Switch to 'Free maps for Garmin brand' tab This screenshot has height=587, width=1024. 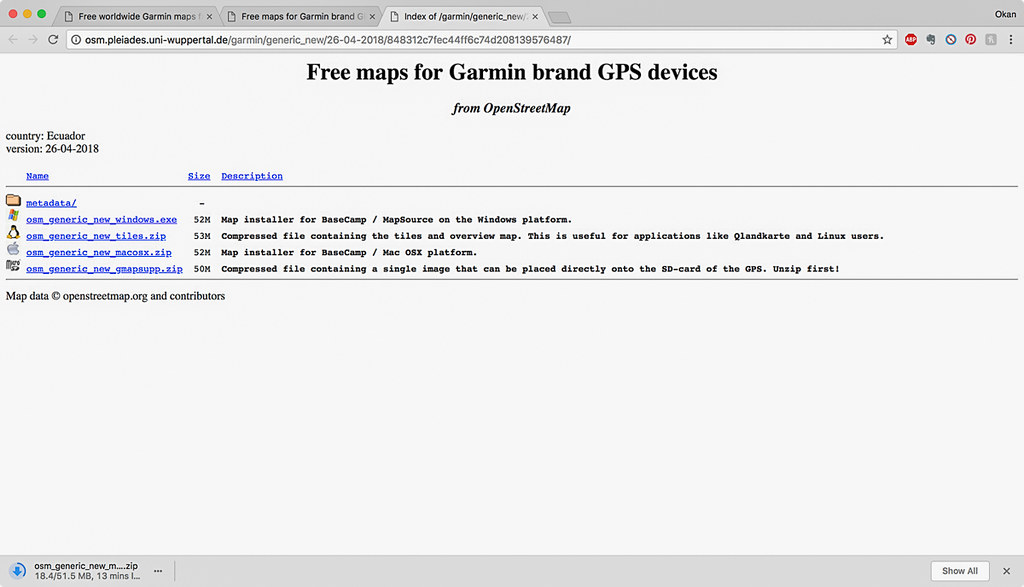click(300, 16)
